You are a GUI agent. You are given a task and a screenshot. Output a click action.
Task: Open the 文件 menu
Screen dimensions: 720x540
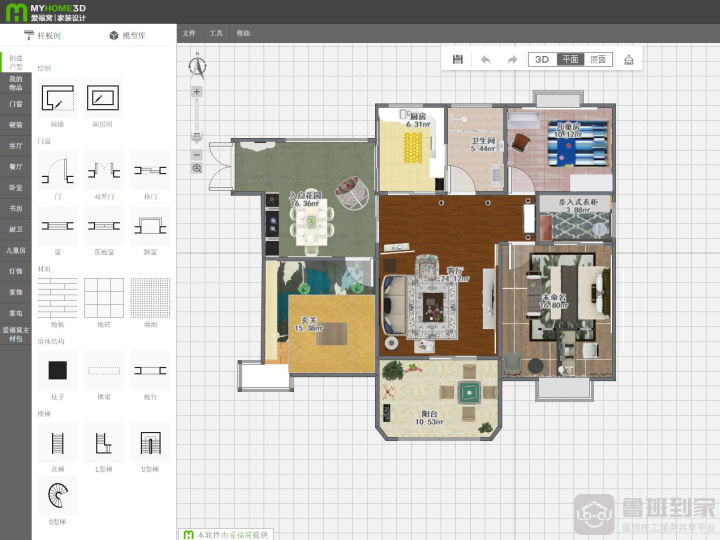189,33
